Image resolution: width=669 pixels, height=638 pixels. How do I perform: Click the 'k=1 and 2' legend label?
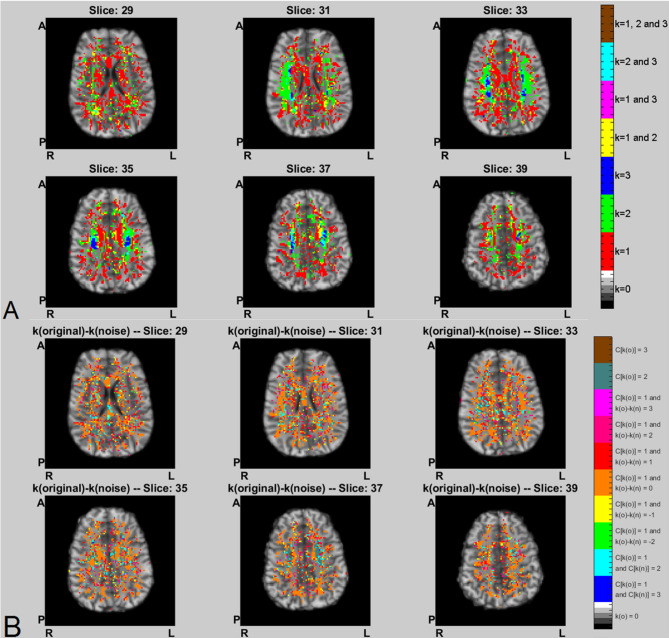tap(636, 137)
